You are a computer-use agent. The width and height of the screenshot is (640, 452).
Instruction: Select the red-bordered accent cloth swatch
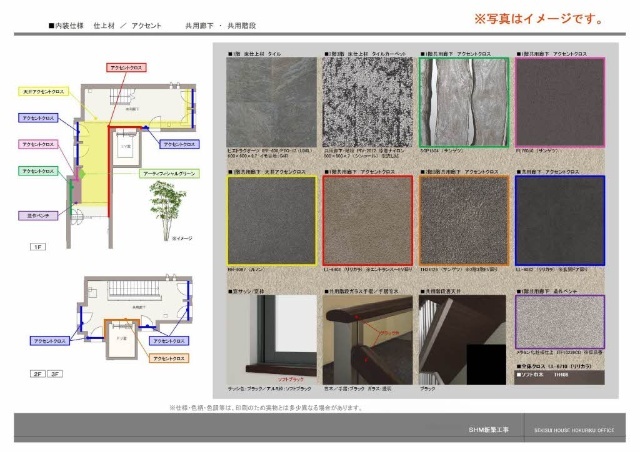point(368,220)
